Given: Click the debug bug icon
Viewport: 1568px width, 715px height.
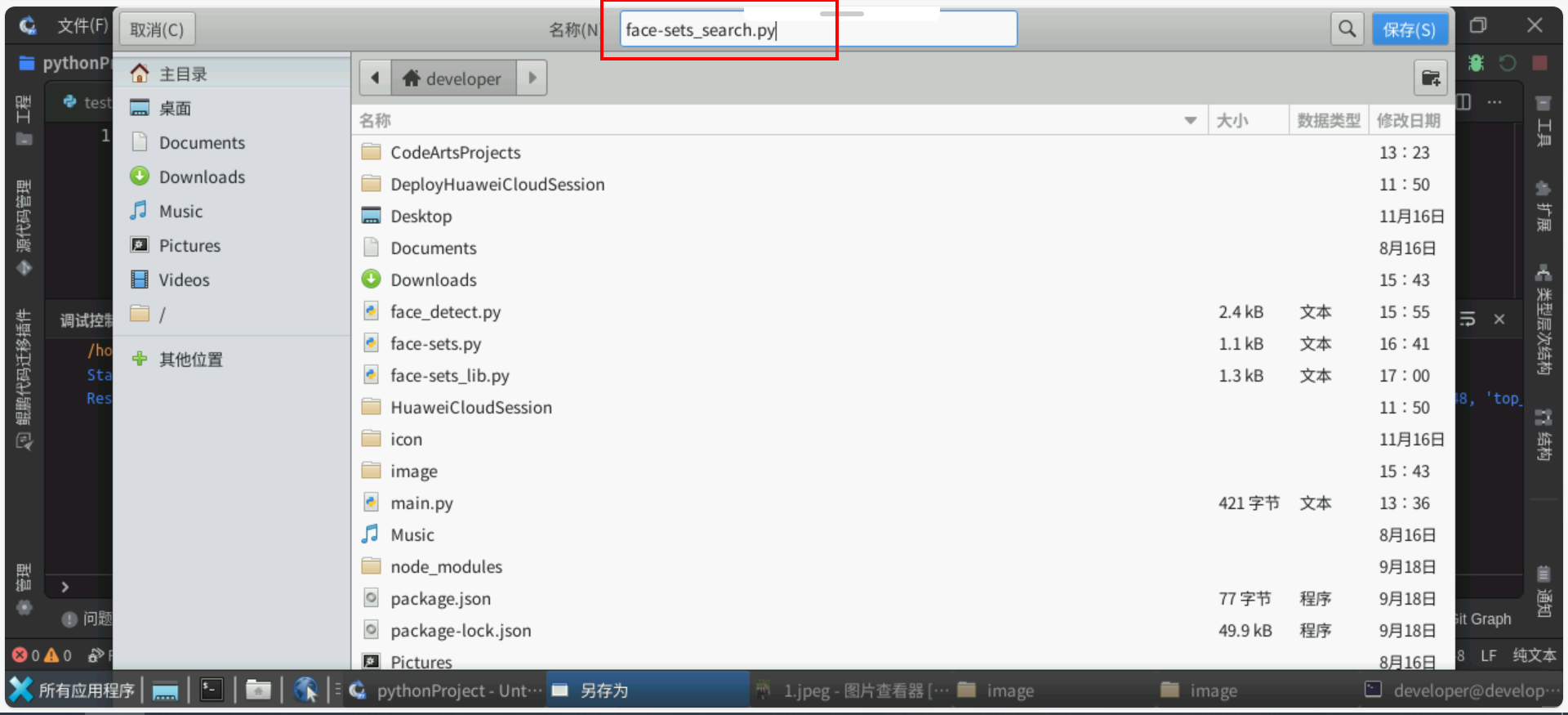Looking at the screenshot, I should 1476,63.
